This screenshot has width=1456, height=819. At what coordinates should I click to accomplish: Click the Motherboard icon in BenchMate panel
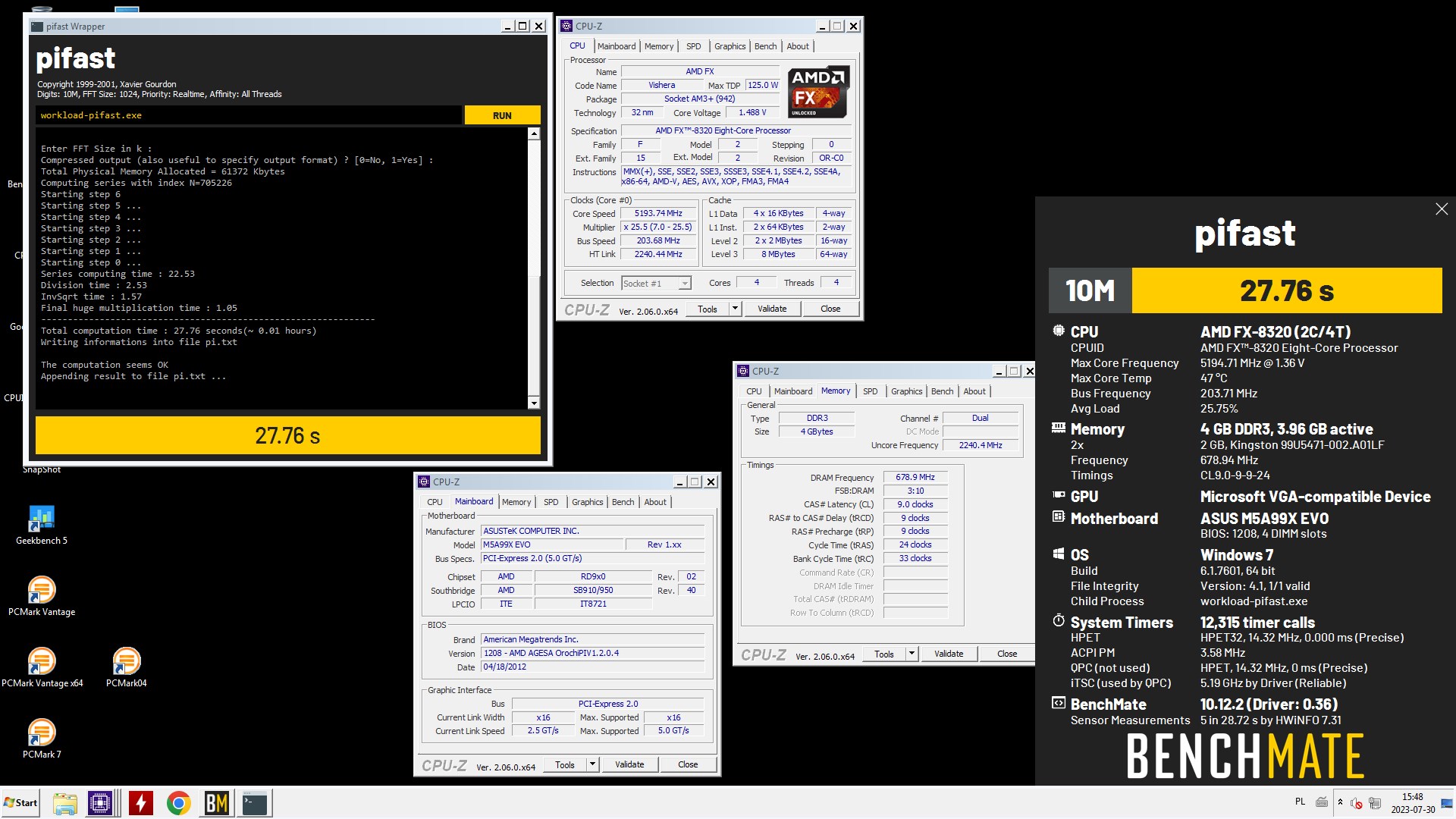[1059, 516]
